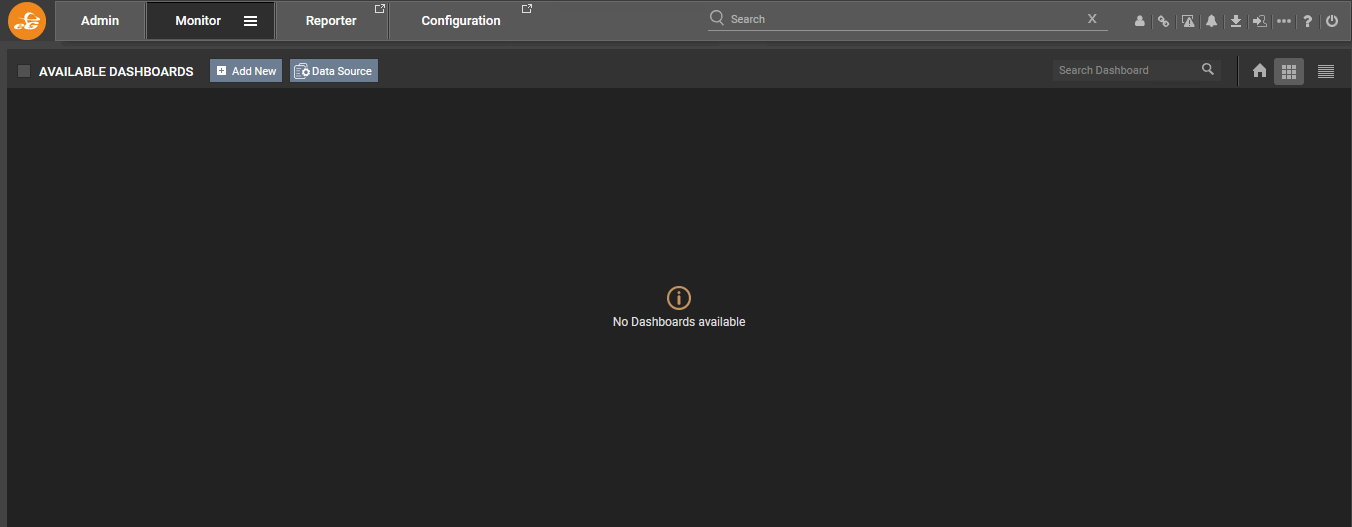Click the Search Dashboard magnifier icon
The height and width of the screenshot is (527, 1352).
pos(1208,70)
